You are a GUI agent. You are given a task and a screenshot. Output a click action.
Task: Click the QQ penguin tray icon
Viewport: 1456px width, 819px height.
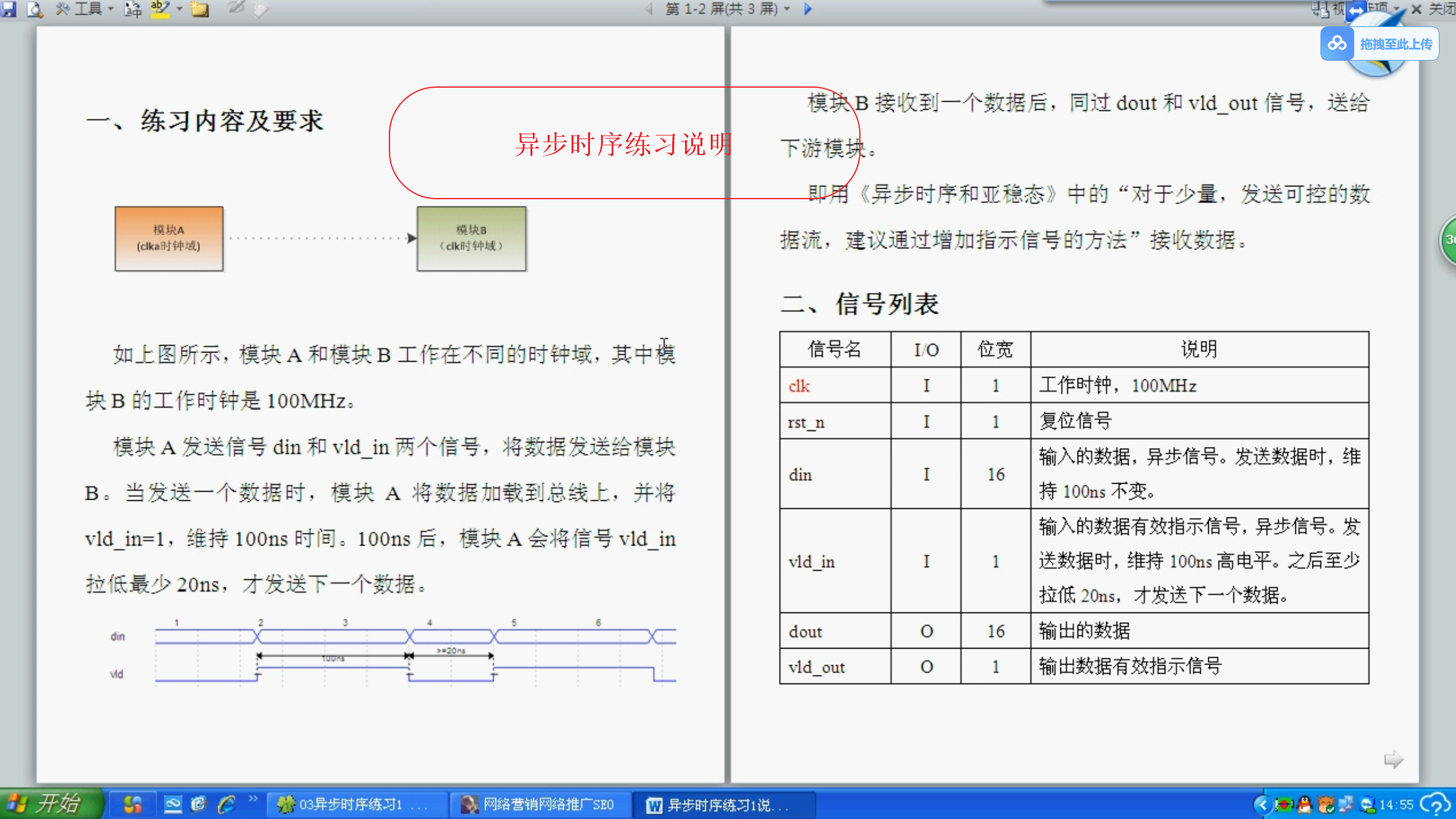click(x=1305, y=804)
